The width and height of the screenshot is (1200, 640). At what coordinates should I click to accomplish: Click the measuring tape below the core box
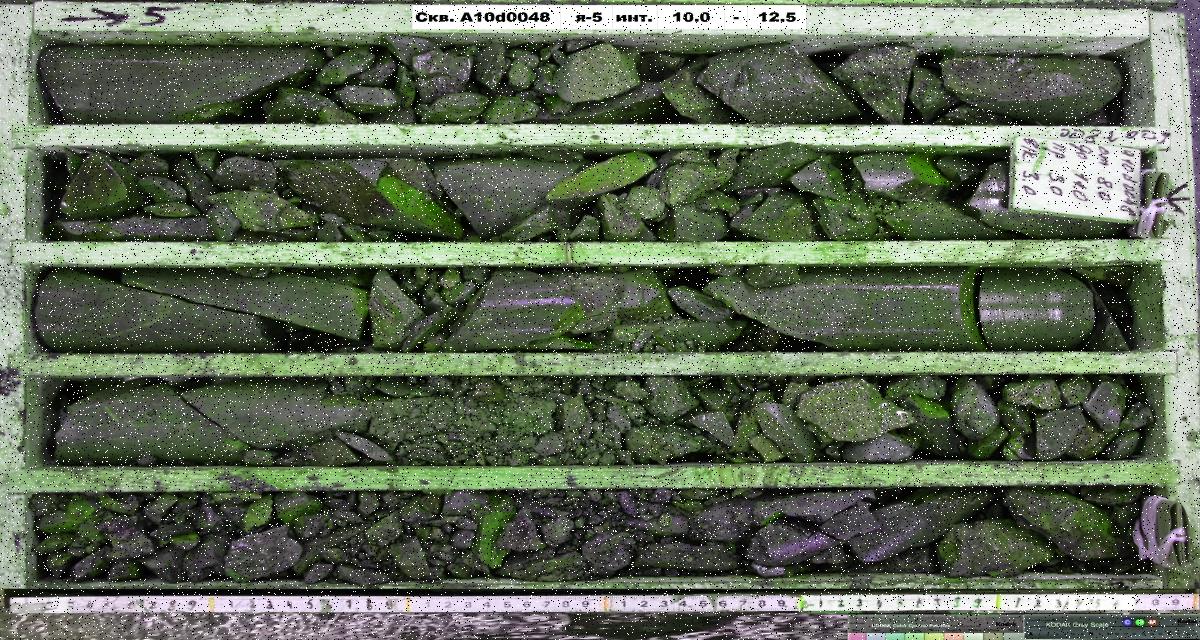pos(600,603)
